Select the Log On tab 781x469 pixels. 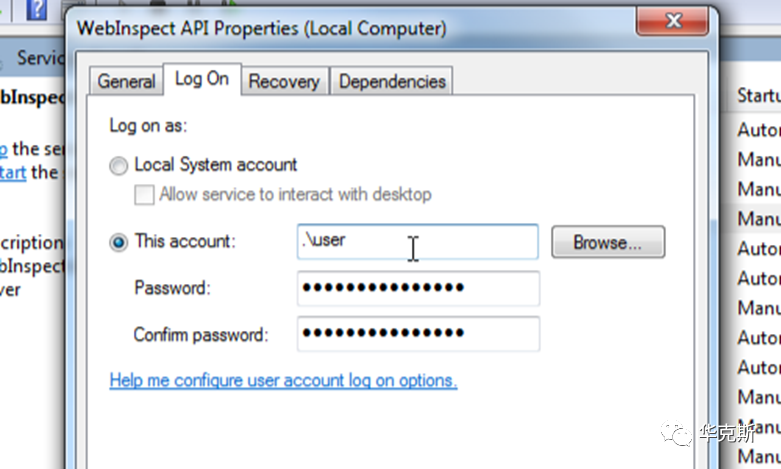(201, 79)
